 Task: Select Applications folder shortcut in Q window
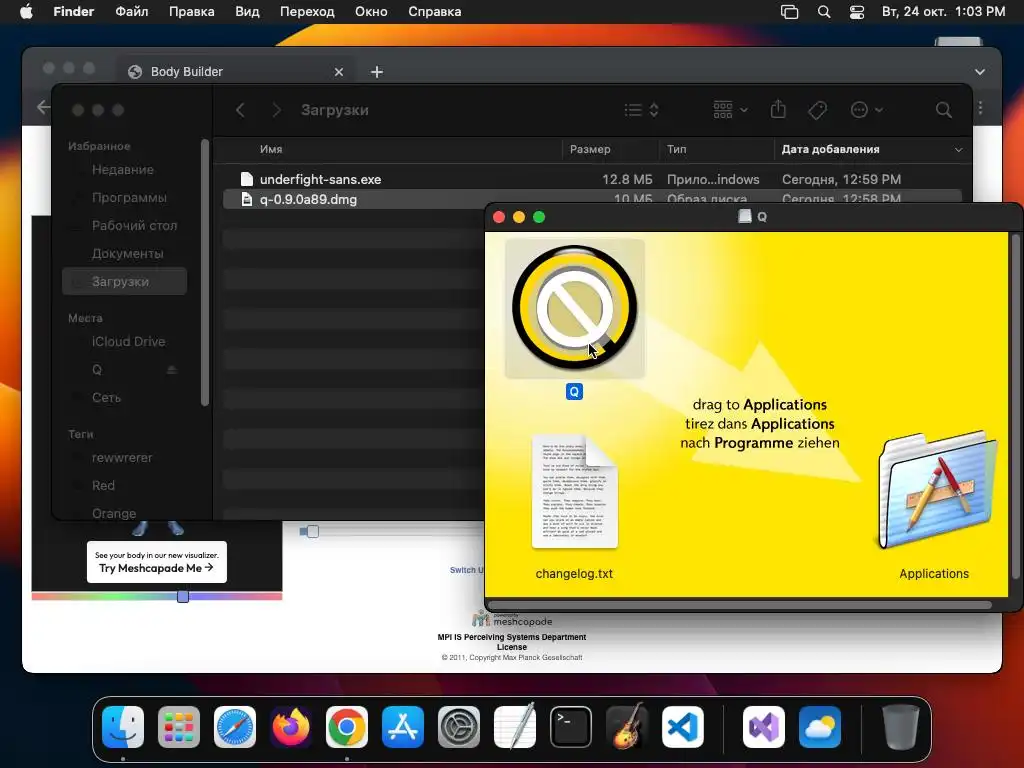(x=936, y=490)
